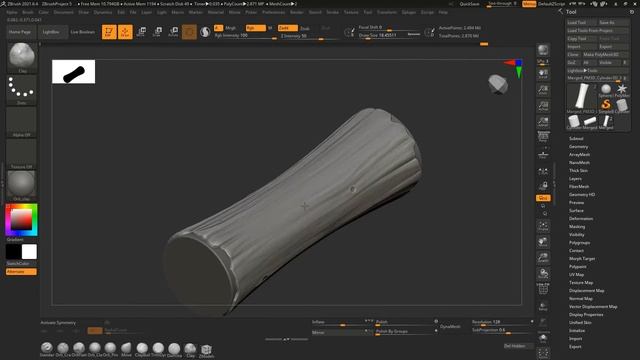Toggle the Mrgb button
The image size is (640, 360).
click(231, 28)
